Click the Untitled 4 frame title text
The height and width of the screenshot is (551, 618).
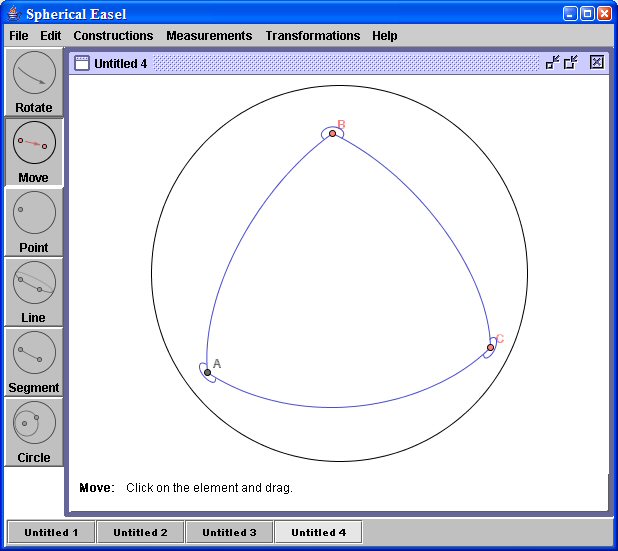pos(121,63)
